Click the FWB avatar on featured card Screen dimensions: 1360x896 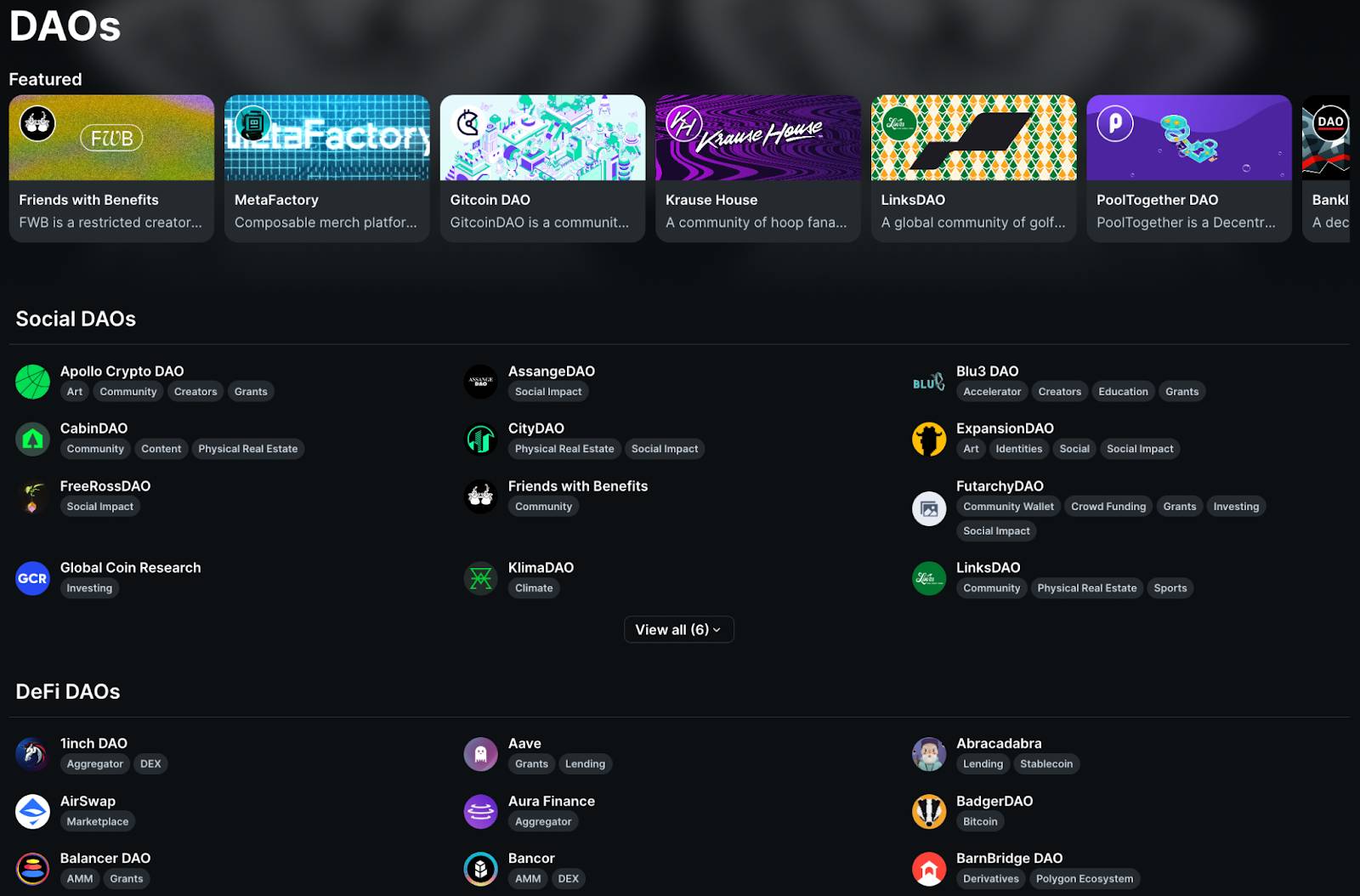[37, 124]
